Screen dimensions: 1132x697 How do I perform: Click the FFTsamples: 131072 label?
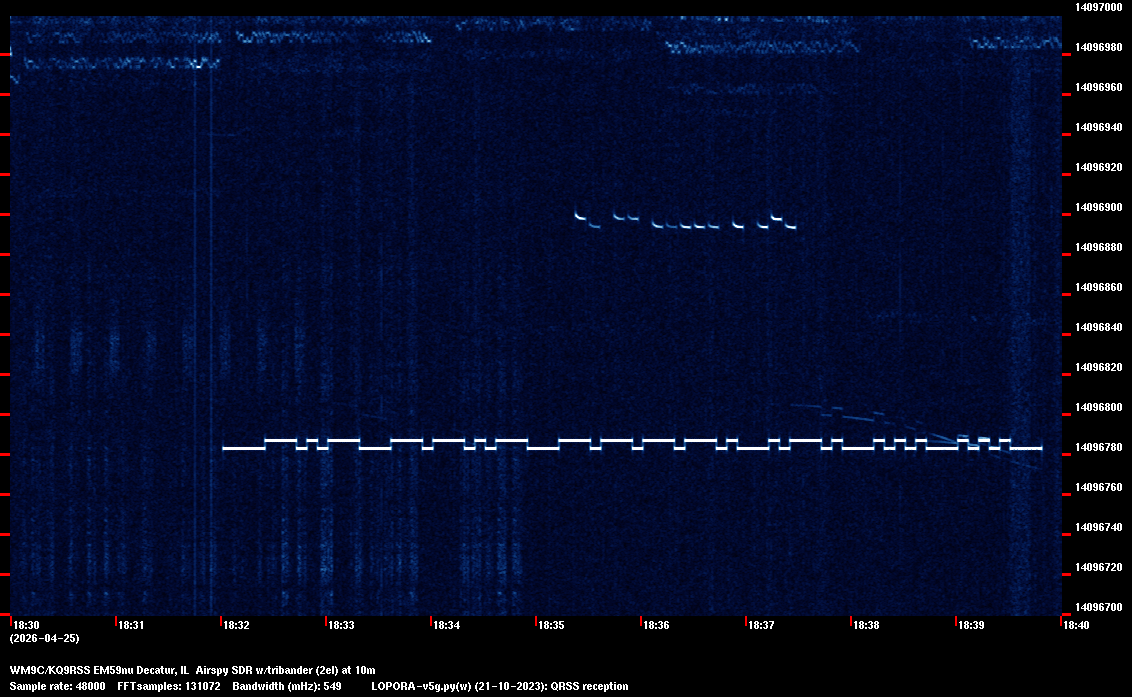coord(168,686)
